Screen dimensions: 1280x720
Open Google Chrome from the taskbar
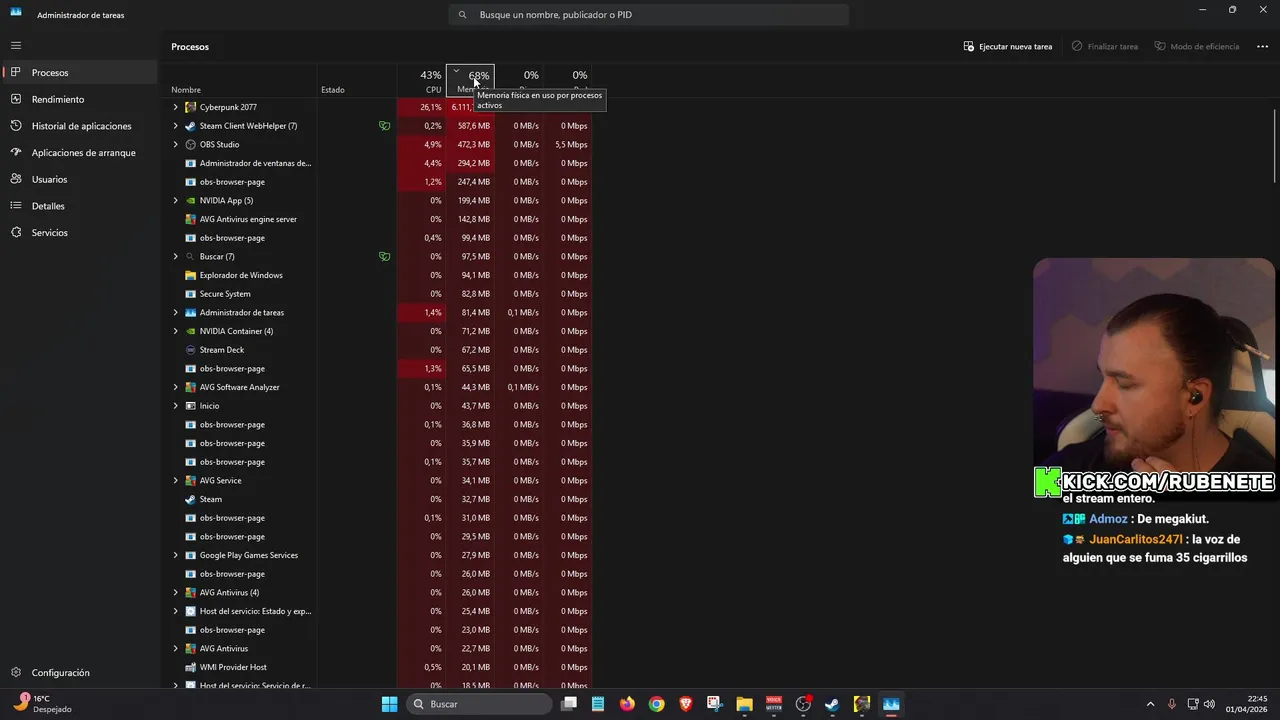tap(656, 704)
